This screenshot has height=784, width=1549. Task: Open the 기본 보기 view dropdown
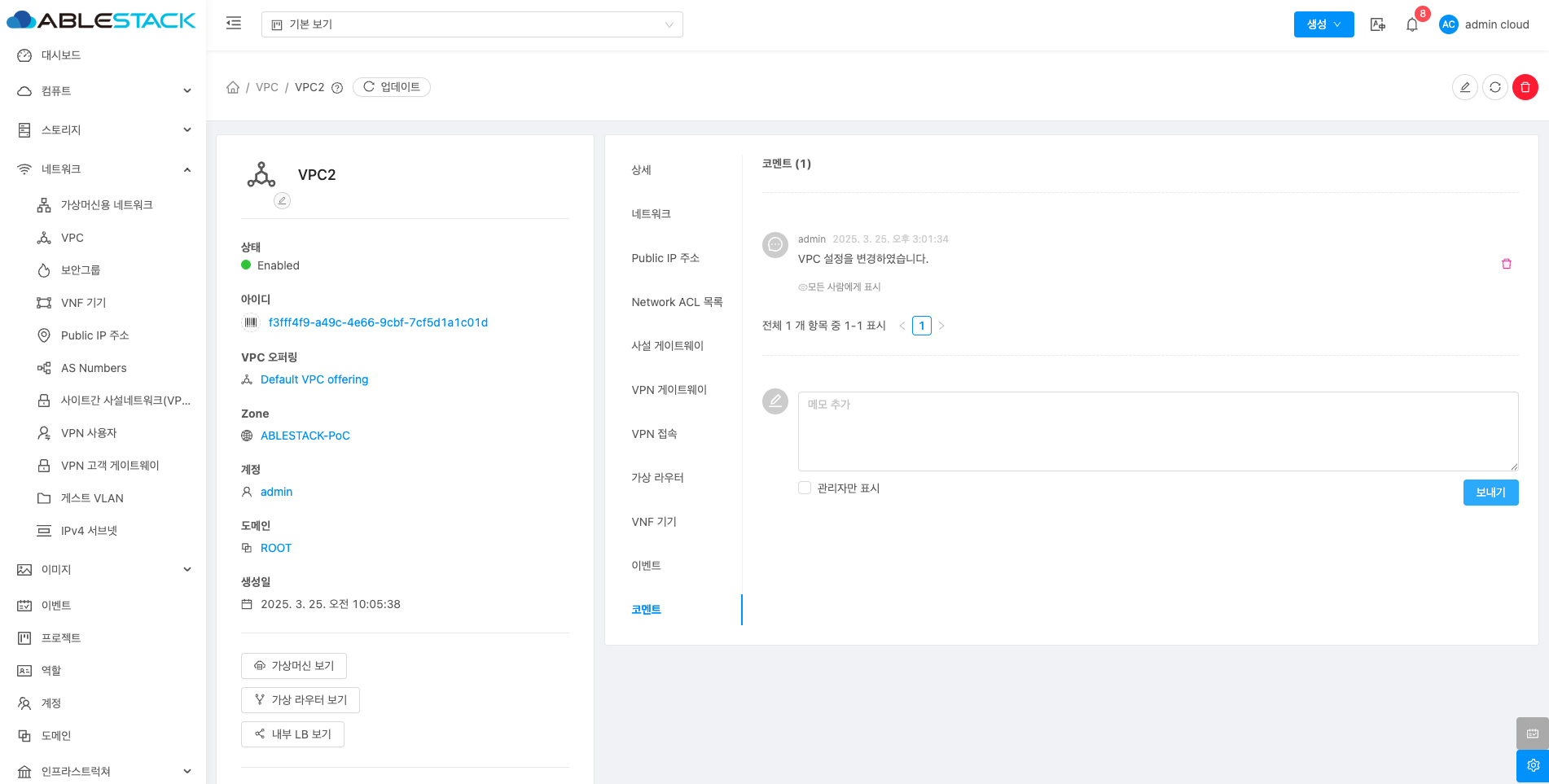tap(472, 24)
